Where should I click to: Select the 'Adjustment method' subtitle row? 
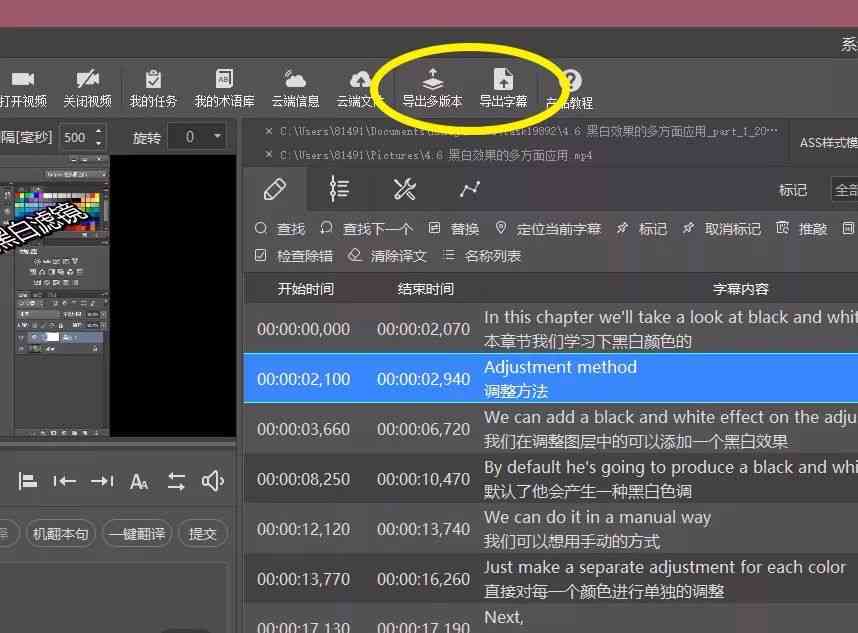pos(551,379)
